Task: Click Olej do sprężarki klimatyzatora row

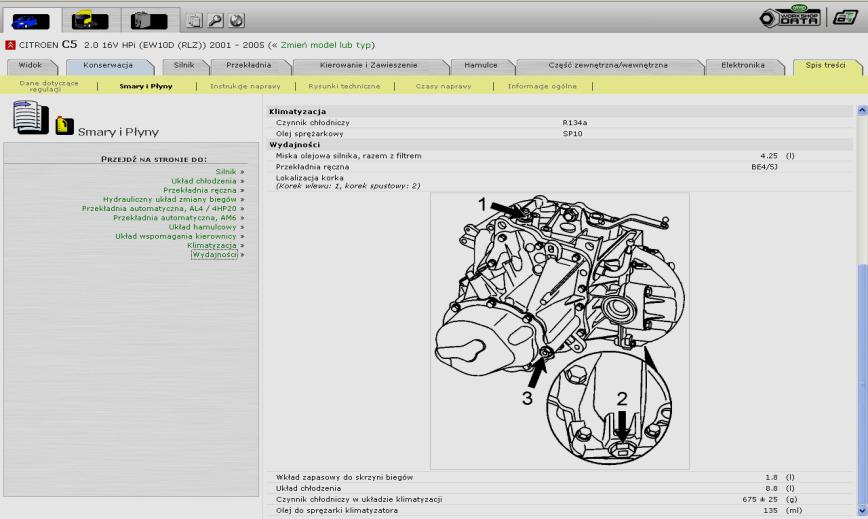Action: (560, 511)
